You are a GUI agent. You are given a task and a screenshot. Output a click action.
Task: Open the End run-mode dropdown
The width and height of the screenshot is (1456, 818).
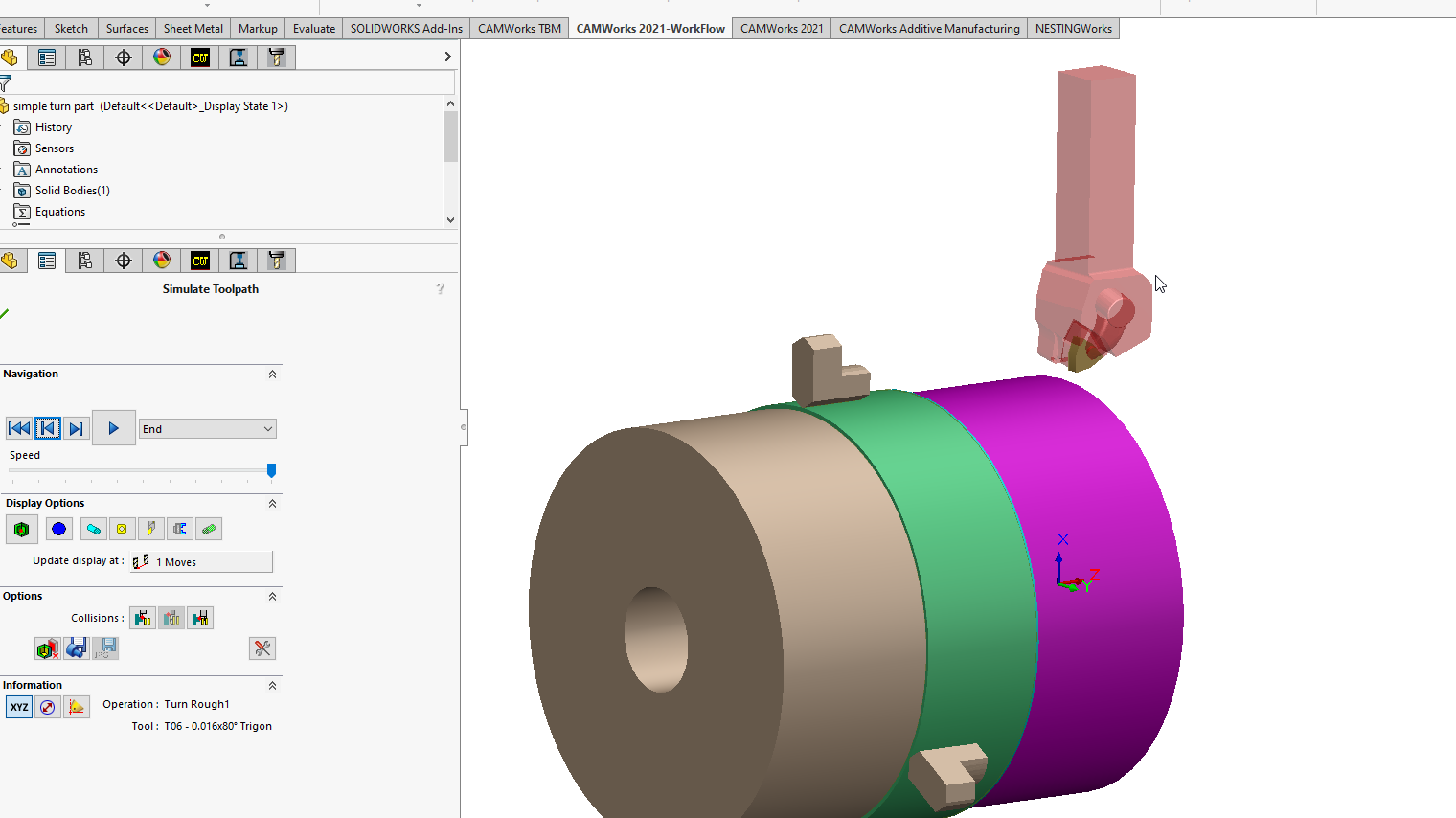208,429
